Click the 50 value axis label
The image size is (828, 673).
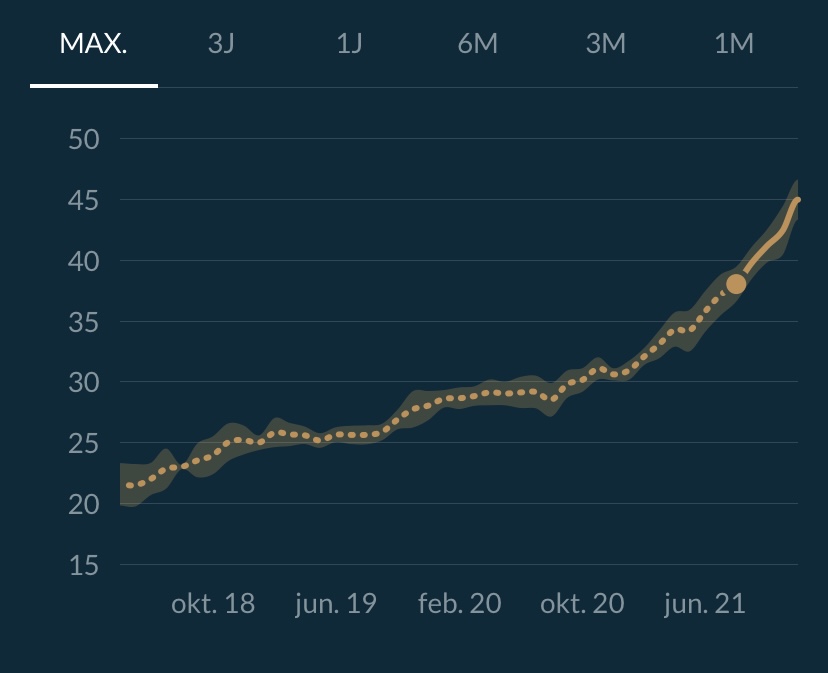(x=84, y=139)
